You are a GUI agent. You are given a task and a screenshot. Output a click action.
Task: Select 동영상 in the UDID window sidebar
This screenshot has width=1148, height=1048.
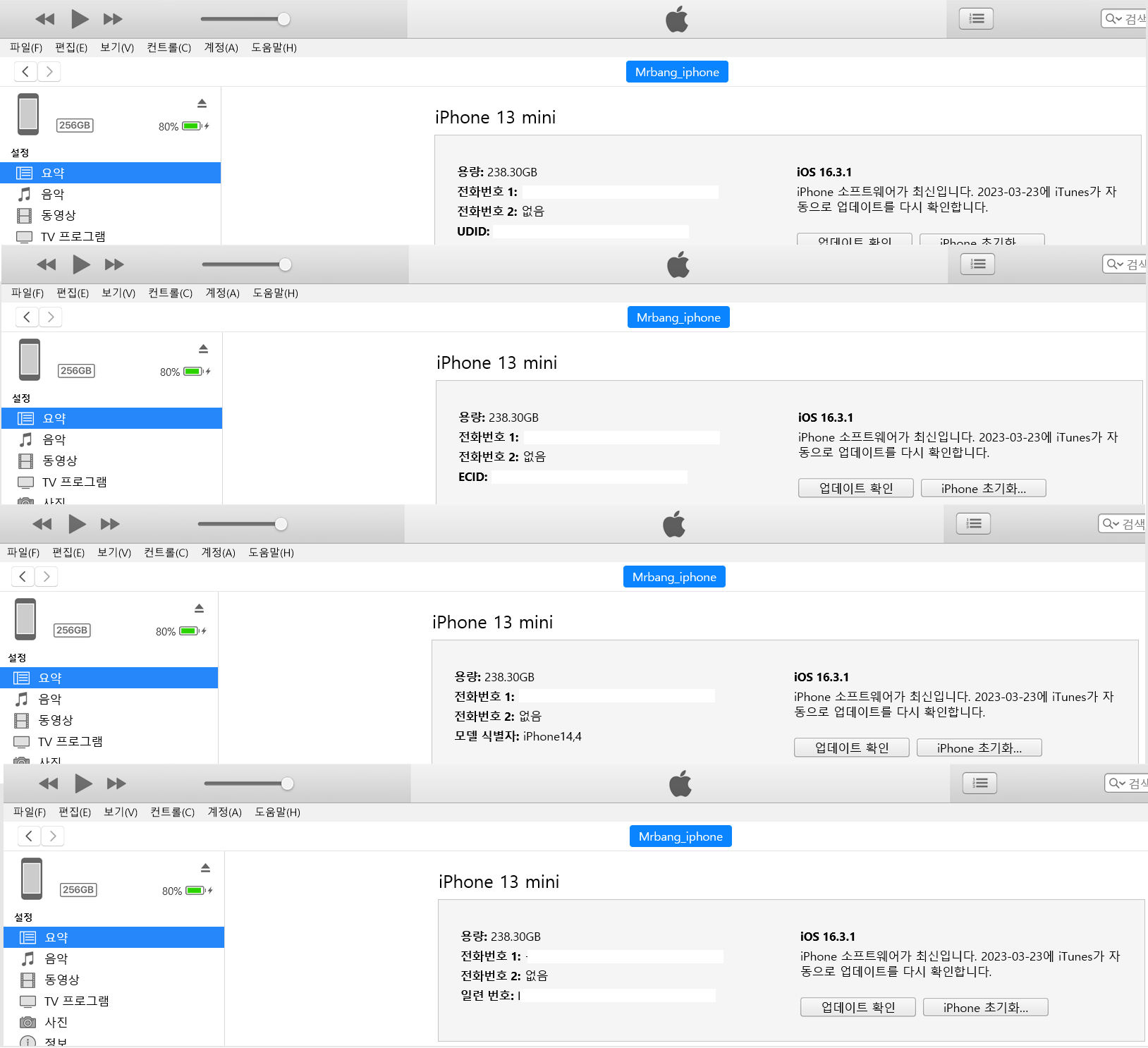pos(110,215)
